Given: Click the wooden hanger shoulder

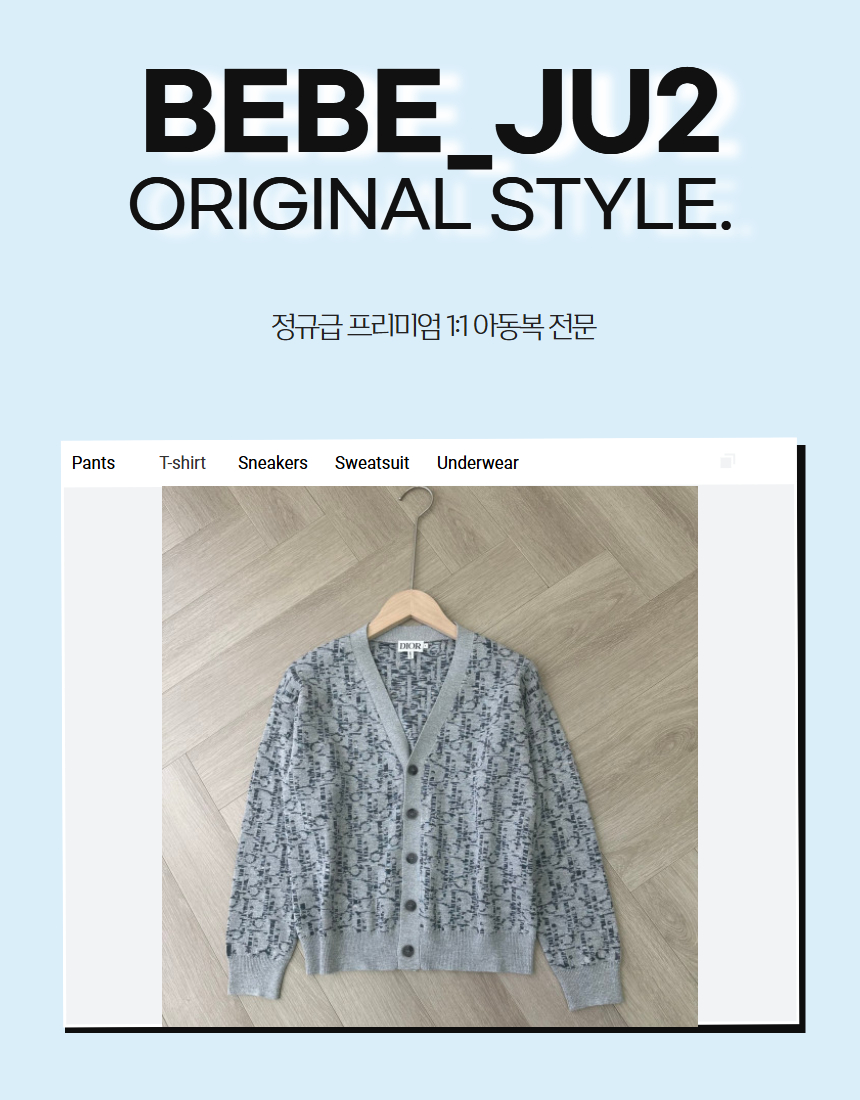Looking at the screenshot, I should tap(414, 609).
